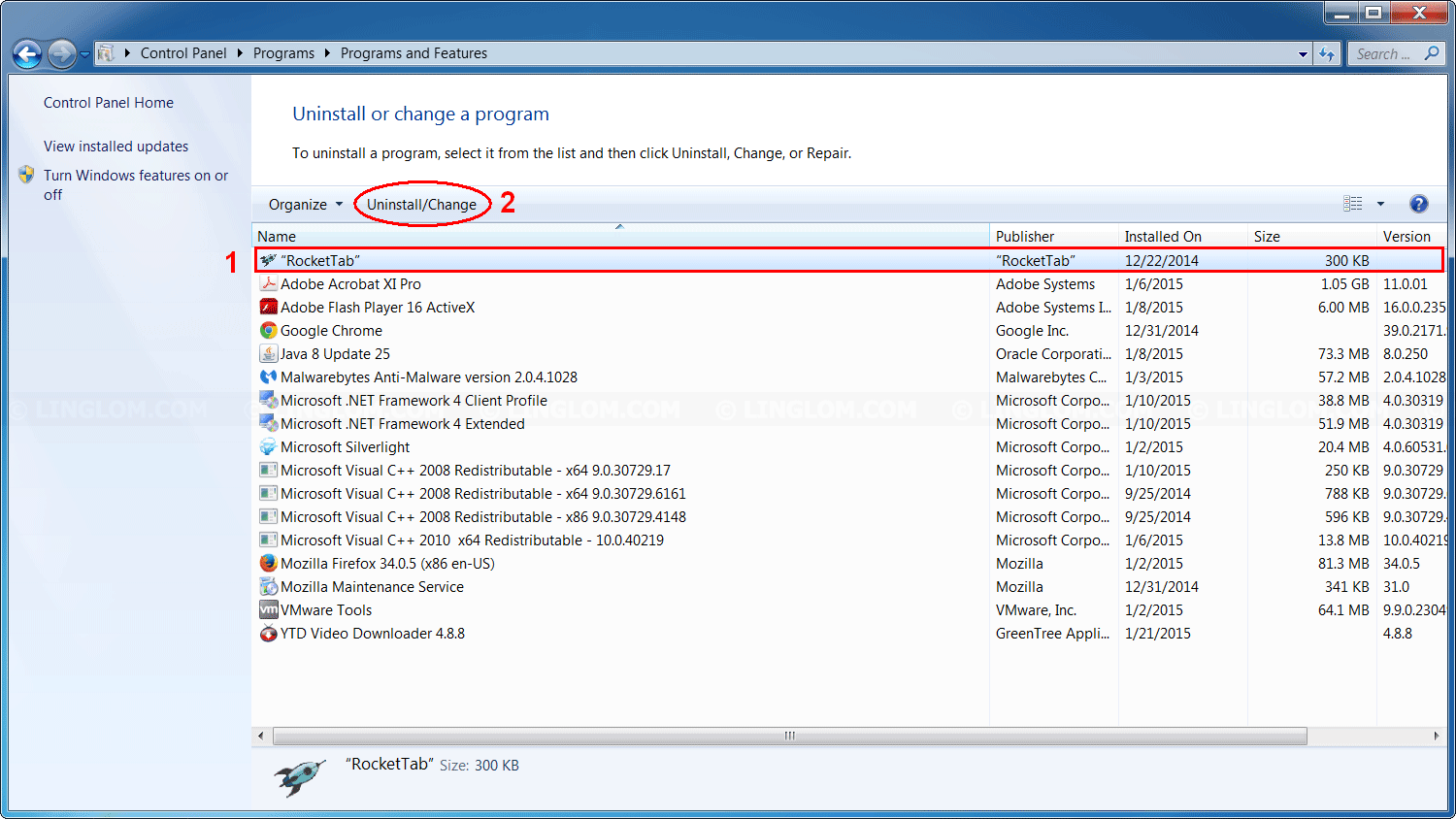Select the "RocketTab" row name

pos(320,260)
